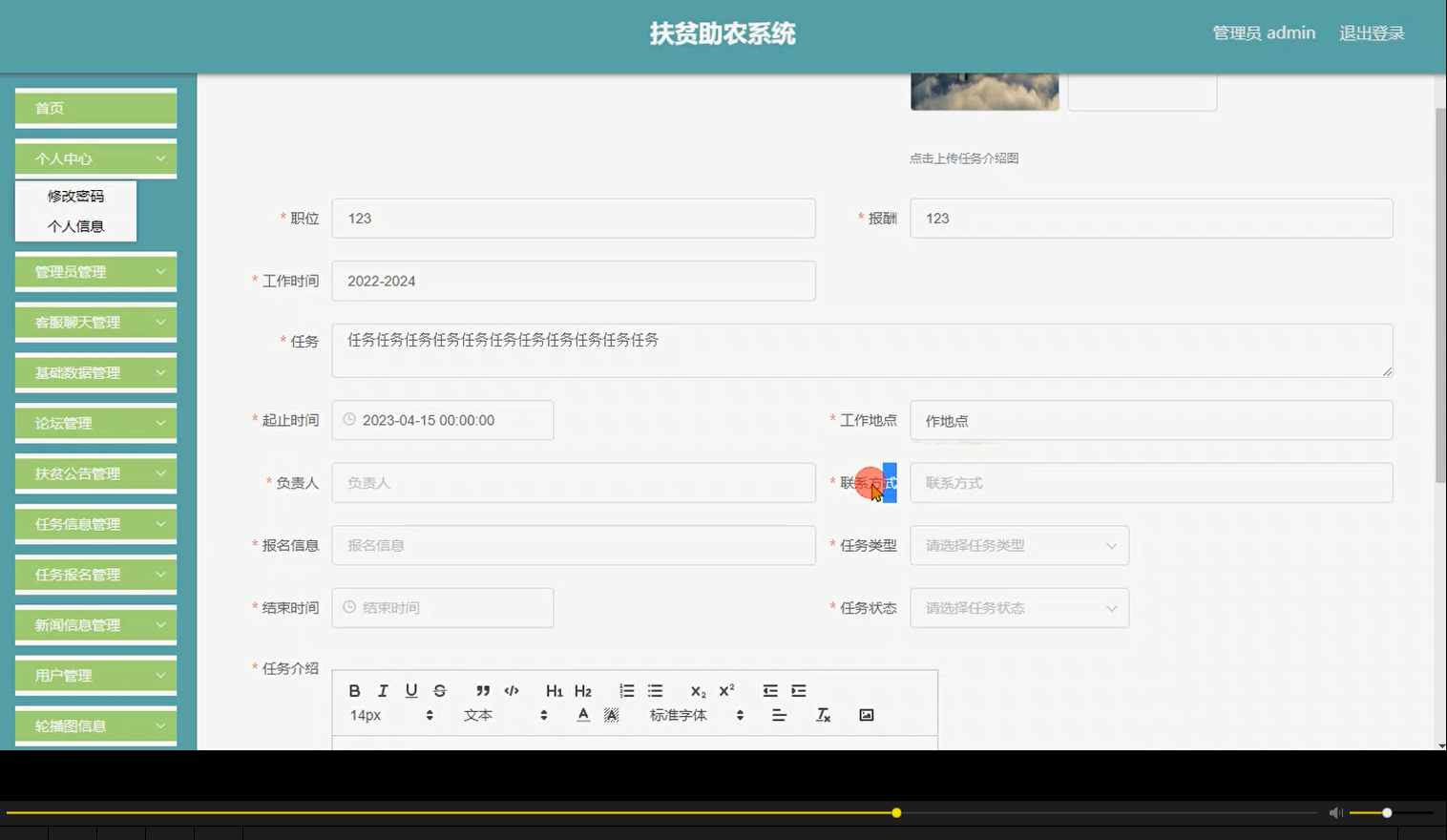Toggle the ordered list in the editor
This screenshot has width=1447, height=840.
tap(626, 690)
